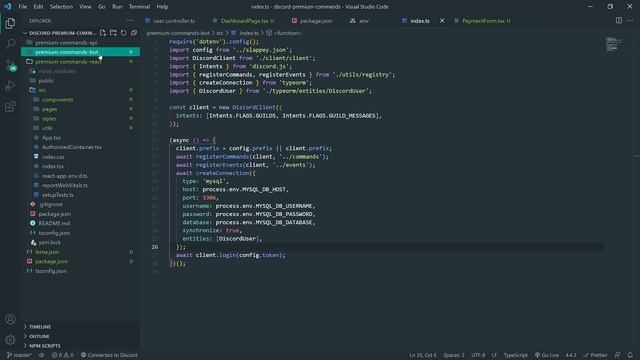Click src in the breadcrumb path

click(x=220, y=33)
